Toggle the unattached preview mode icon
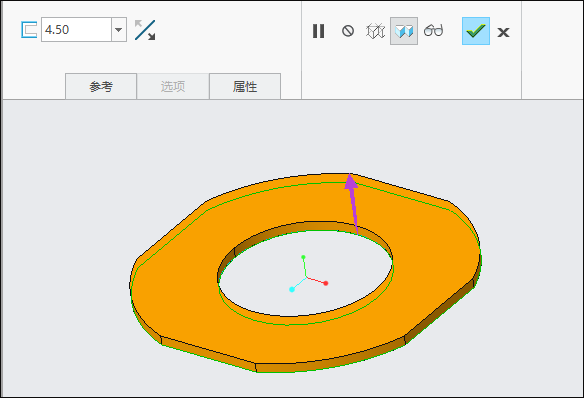Viewport: 584px width, 398px height. point(375,31)
